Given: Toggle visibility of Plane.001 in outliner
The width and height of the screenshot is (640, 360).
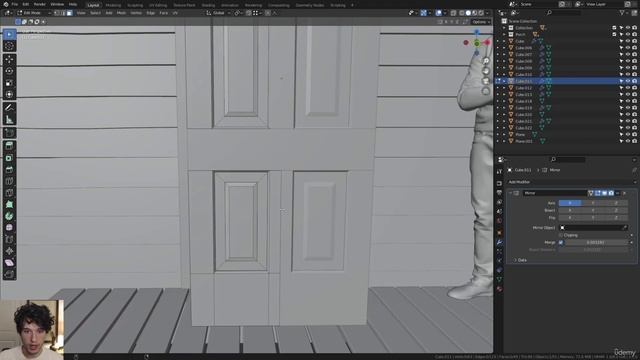Looking at the screenshot, I should point(628,141).
